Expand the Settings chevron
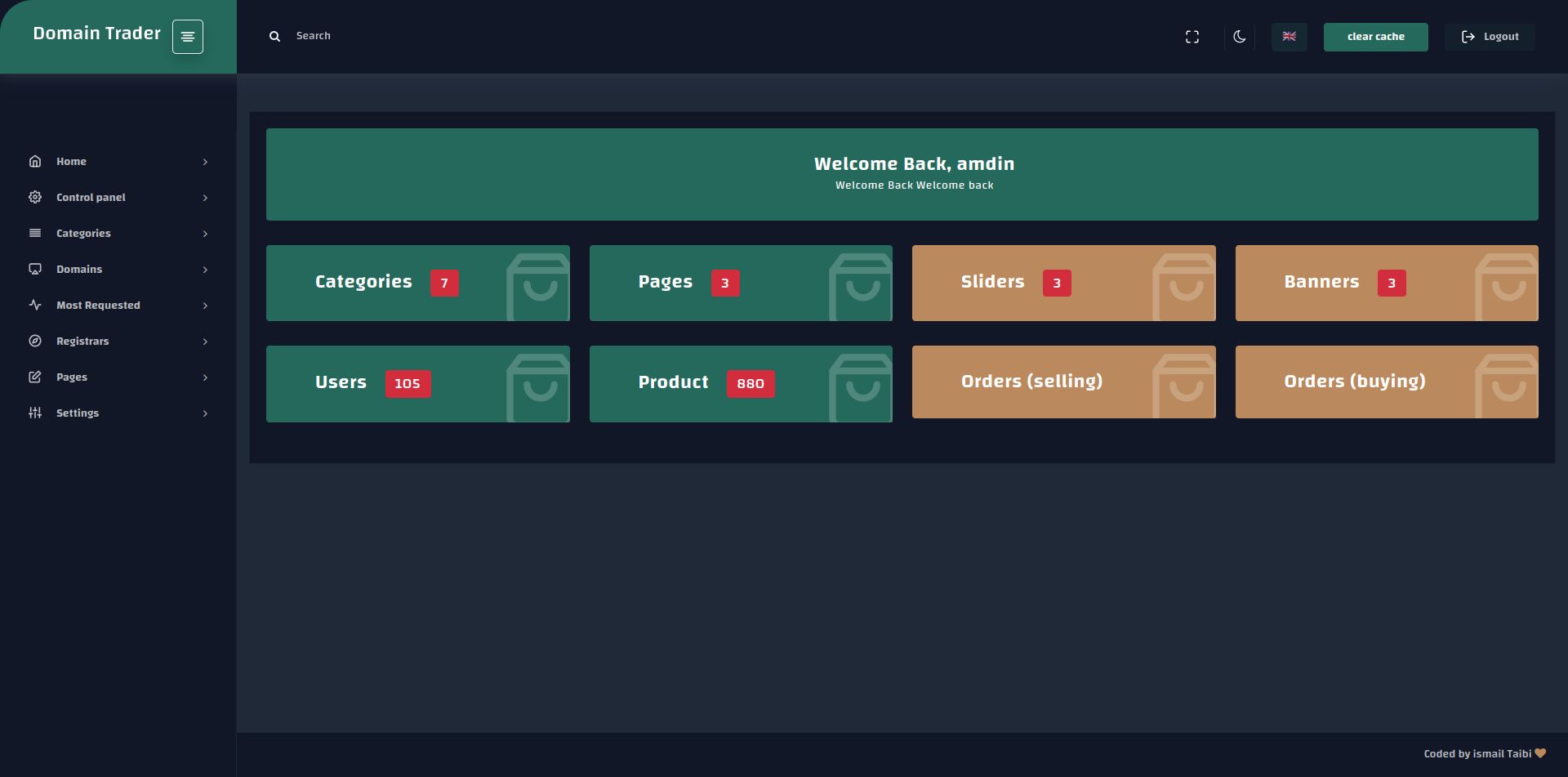Viewport: 1568px width, 777px height. click(205, 413)
